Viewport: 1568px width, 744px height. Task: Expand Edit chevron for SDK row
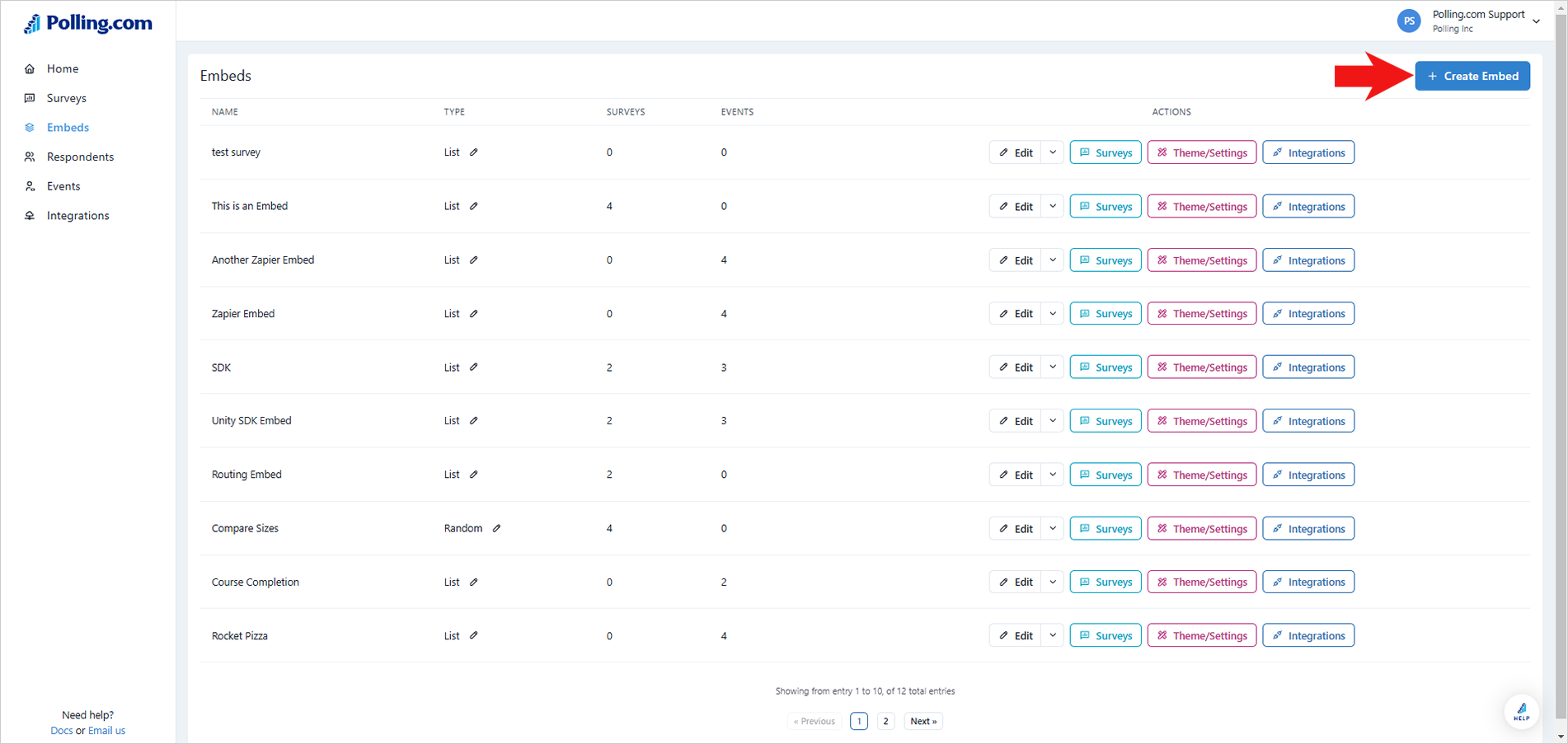point(1053,367)
